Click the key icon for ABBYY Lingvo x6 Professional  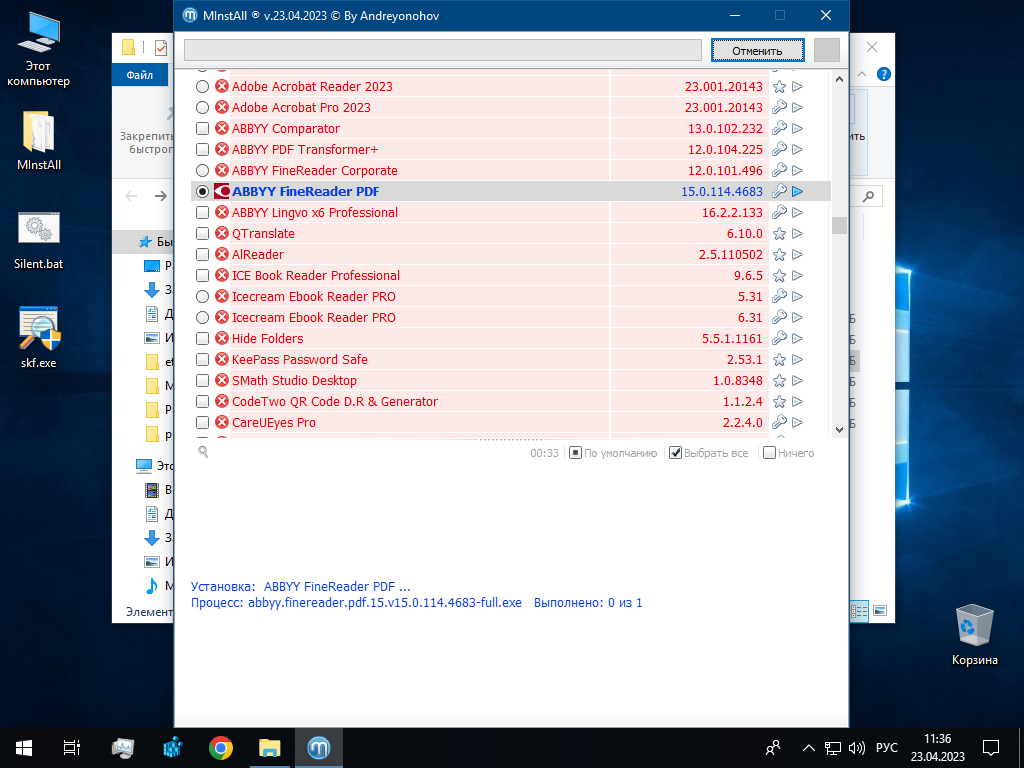[779, 212]
